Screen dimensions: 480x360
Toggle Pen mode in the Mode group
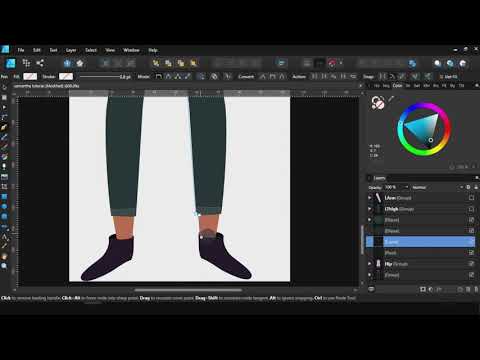click(159, 77)
